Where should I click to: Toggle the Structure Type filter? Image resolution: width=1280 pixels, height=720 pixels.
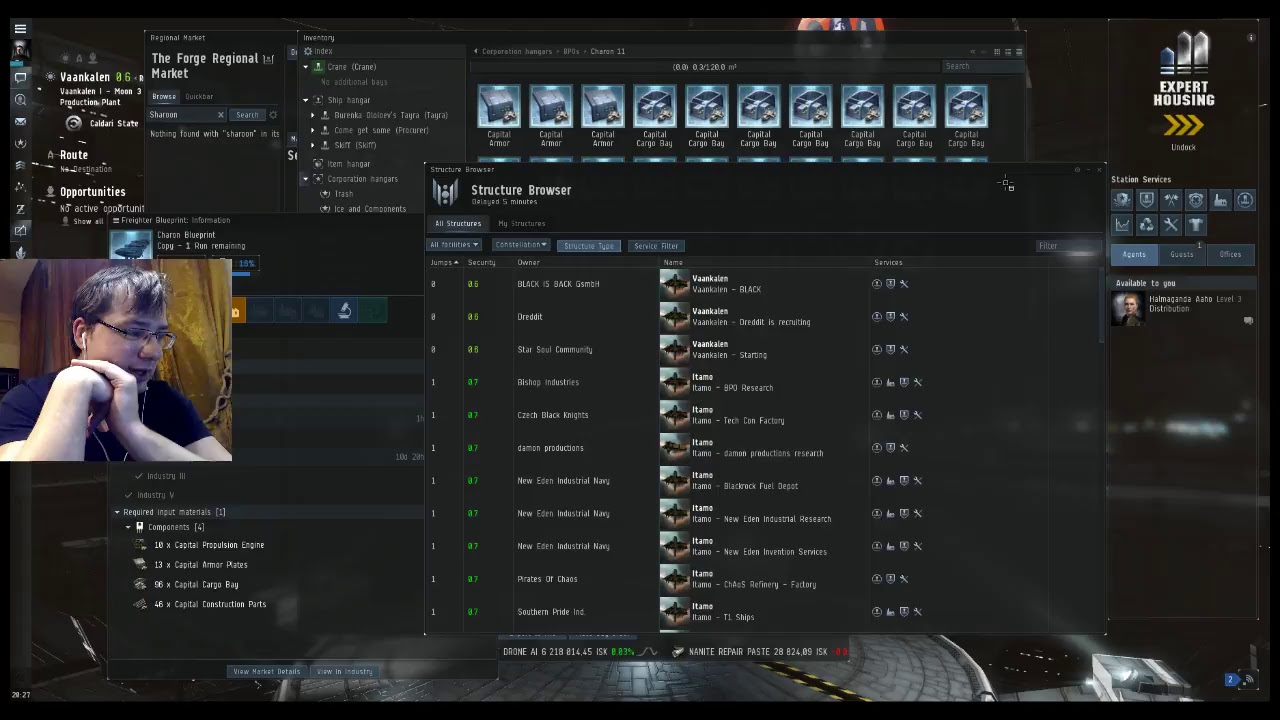pos(589,246)
